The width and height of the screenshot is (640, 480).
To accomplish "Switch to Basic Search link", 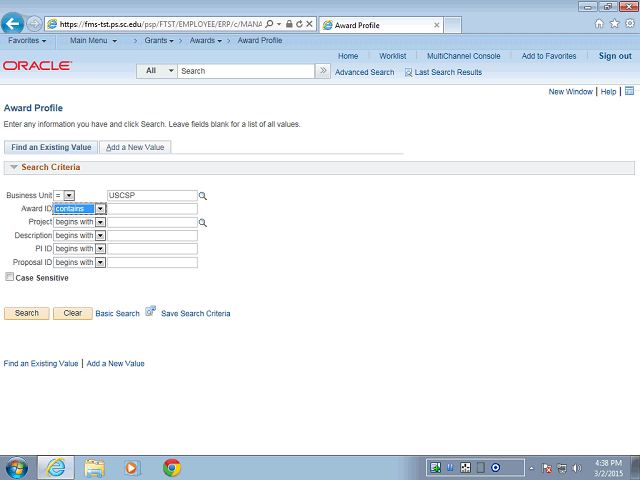I will [118, 313].
